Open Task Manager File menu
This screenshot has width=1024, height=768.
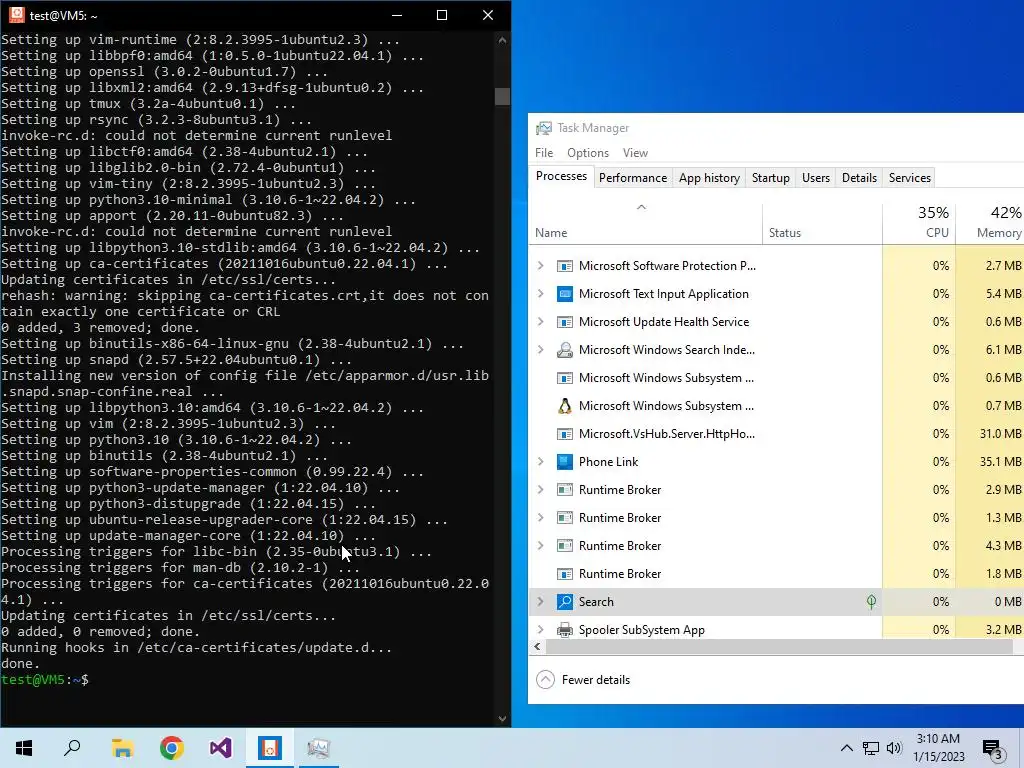coord(544,153)
